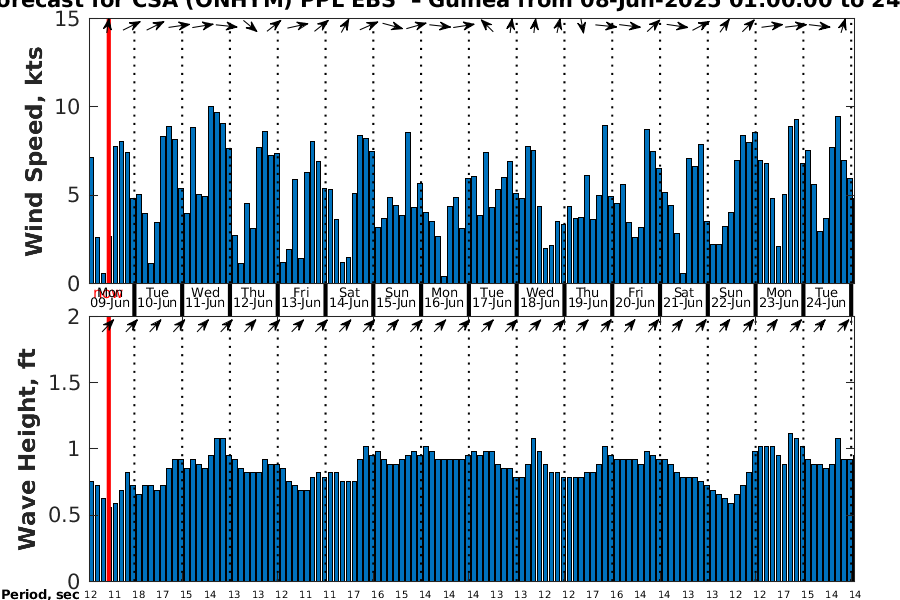
Task: Select the 'Thu 19-Jun' date label
Action: [588, 298]
